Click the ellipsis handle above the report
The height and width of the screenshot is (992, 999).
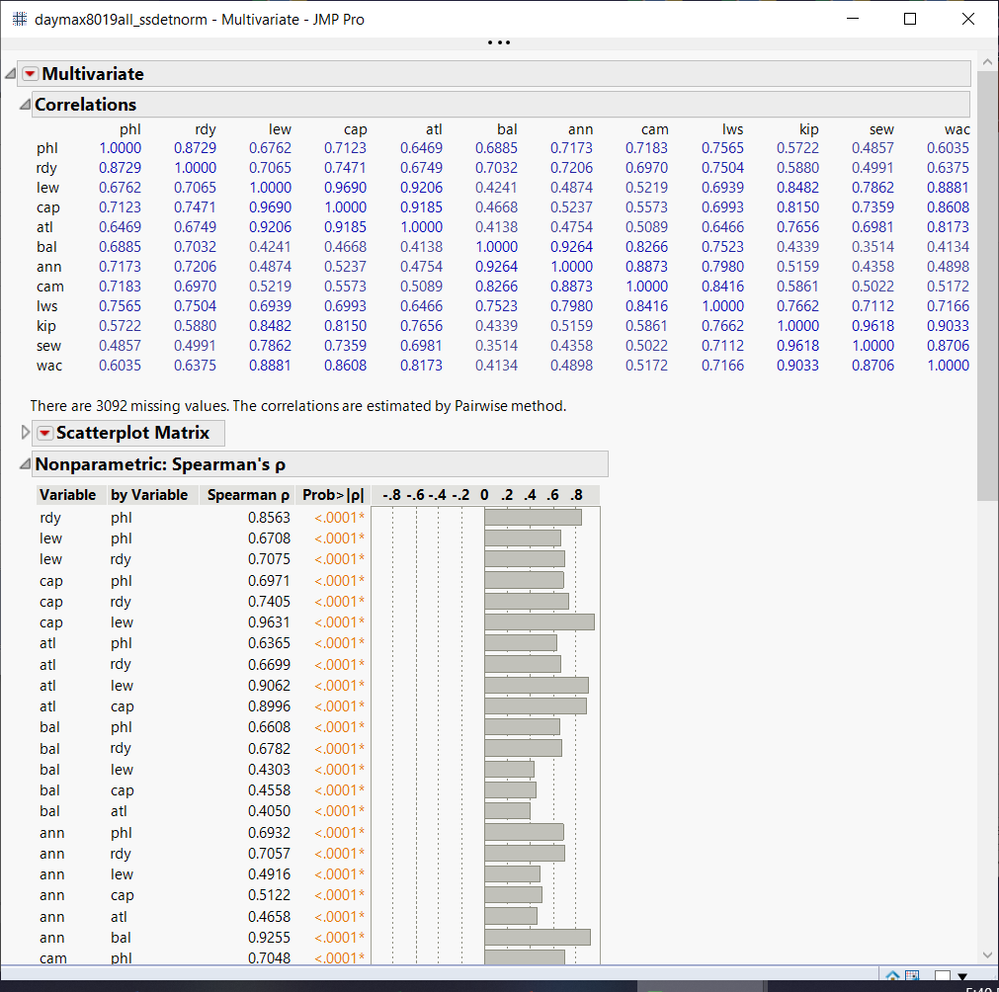click(x=498, y=43)
